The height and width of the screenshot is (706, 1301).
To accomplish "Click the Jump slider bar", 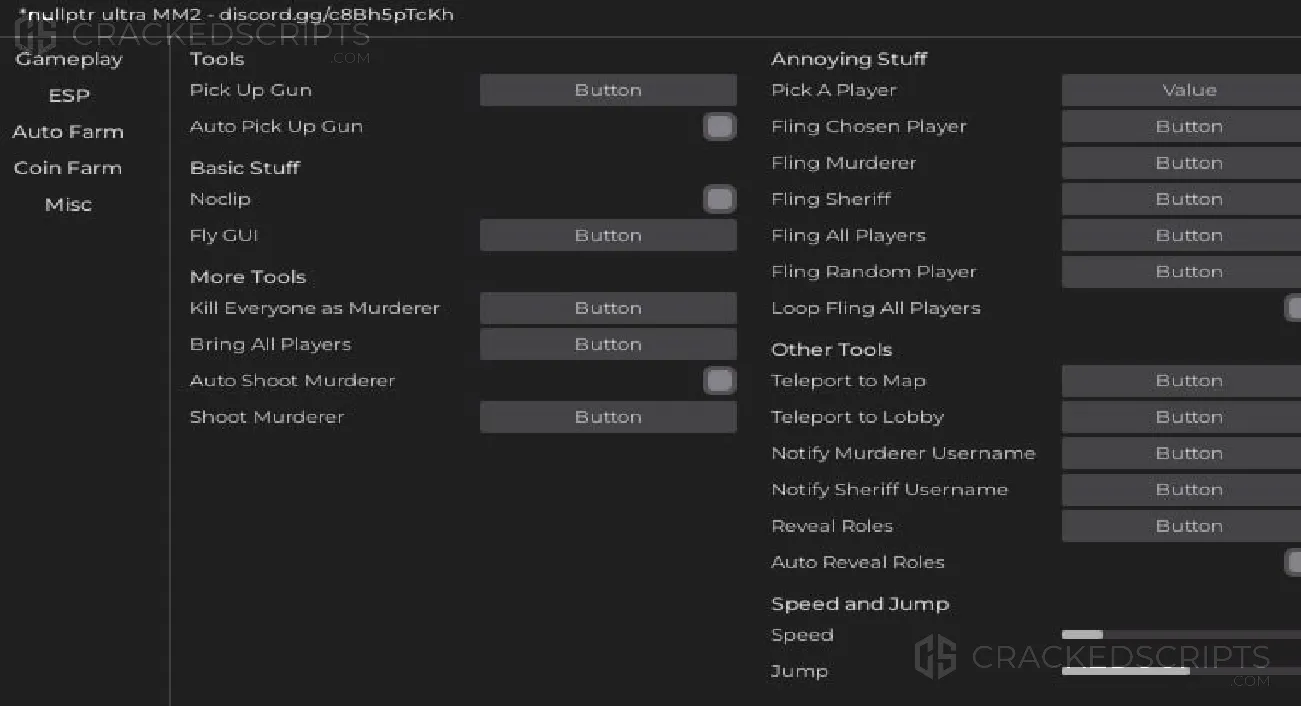I will 1181,671.
